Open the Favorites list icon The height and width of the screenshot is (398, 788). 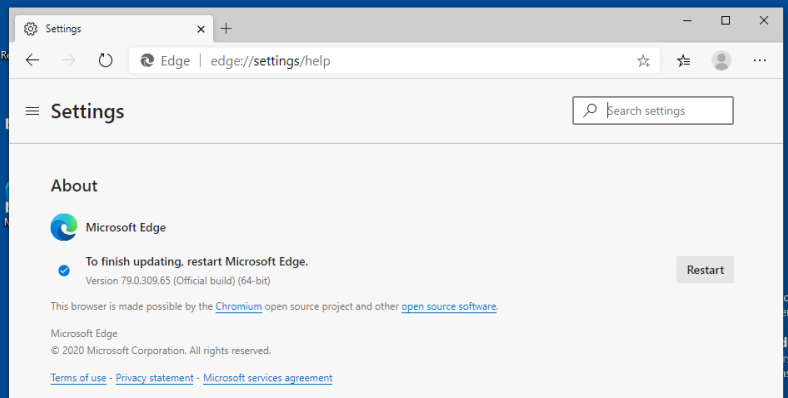tap(683, 61)
